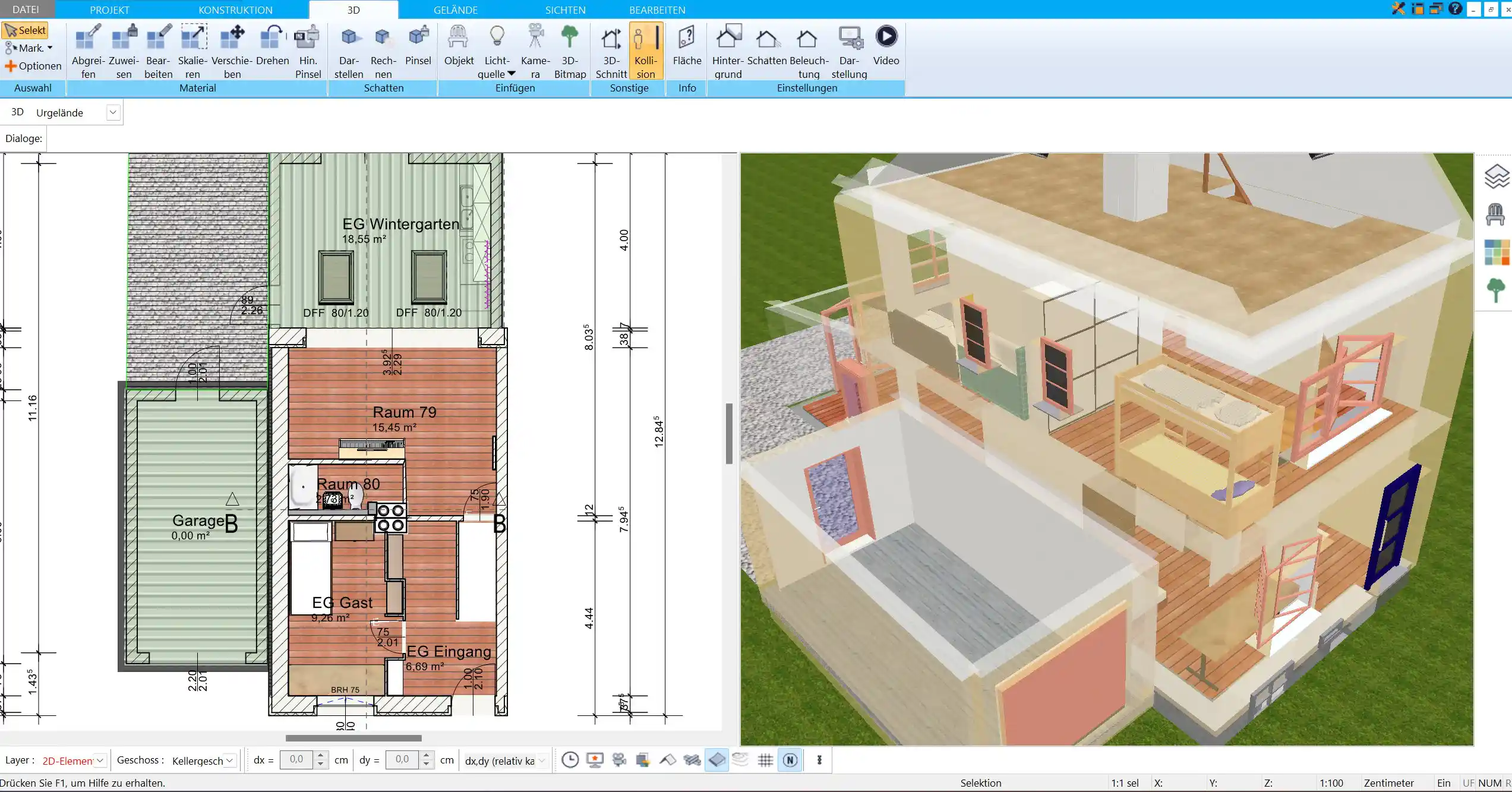Activate the Hin. Pinsel tool
The width and height of the screenshot is (1512, 792).
tap(308, 51)
